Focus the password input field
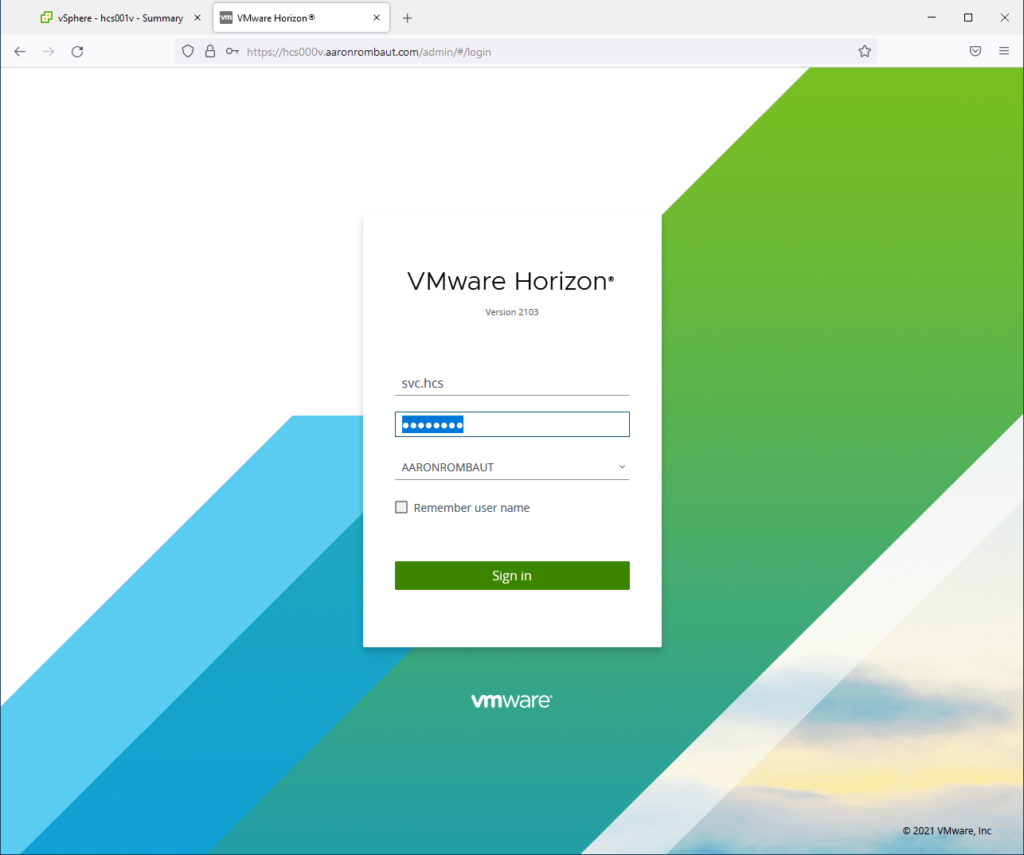 [x=512, y=425]
